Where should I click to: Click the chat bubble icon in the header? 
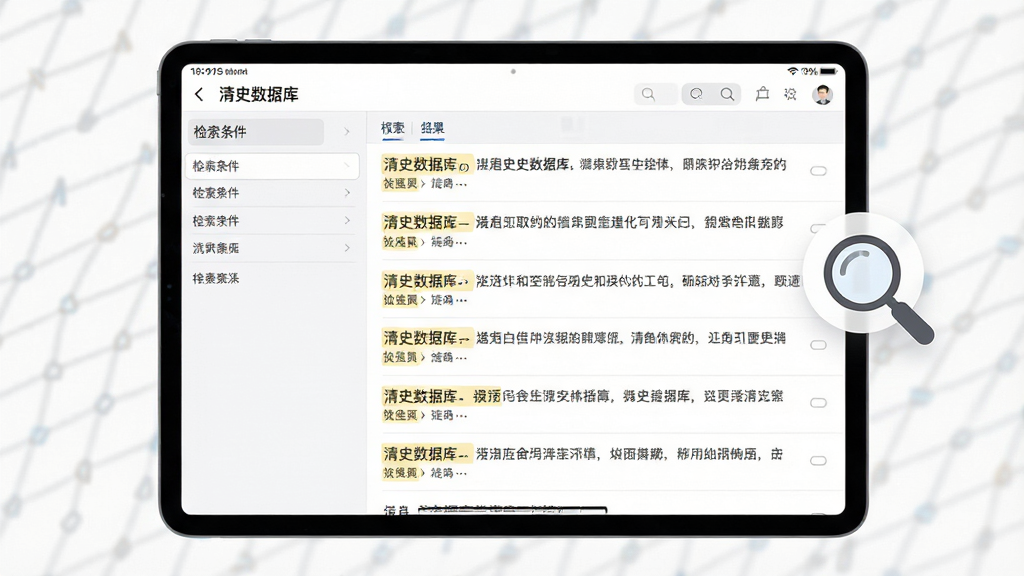pos(696,94)
